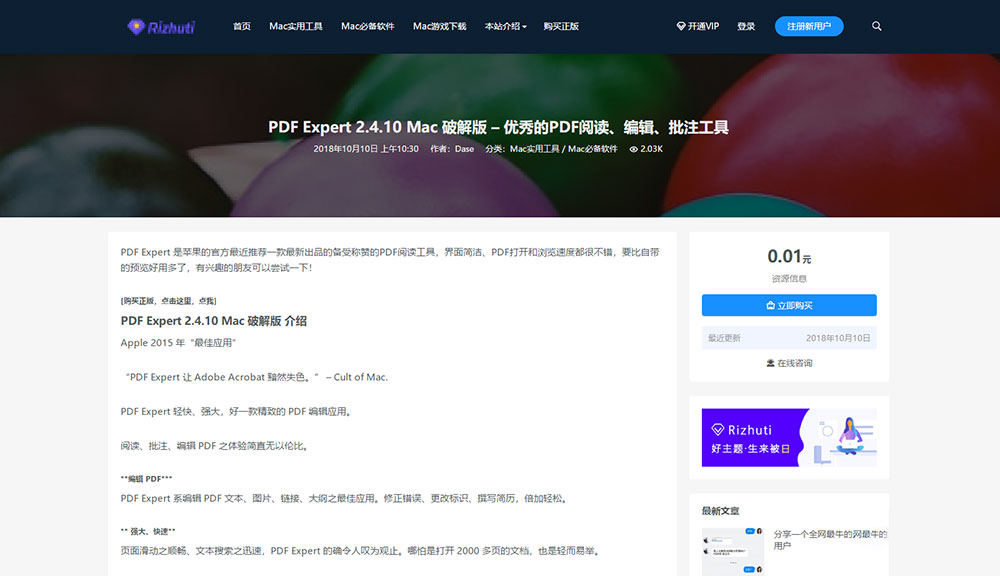The image size is (1000, 576).
Task: Open thumbnail of latest article 分享一个全网最牛
Action: (x=732, y=551)
